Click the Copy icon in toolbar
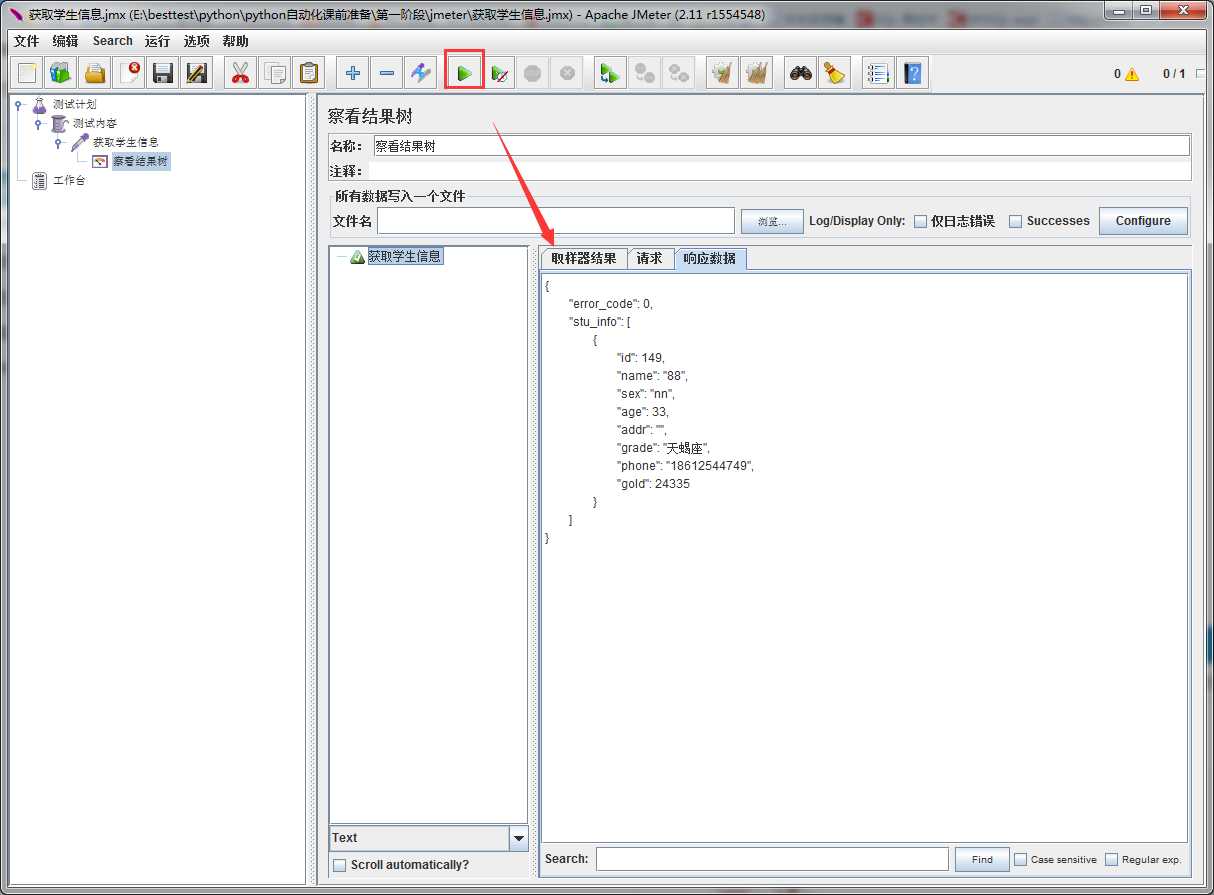This screenshot has width=1214, height=895. 275,73
